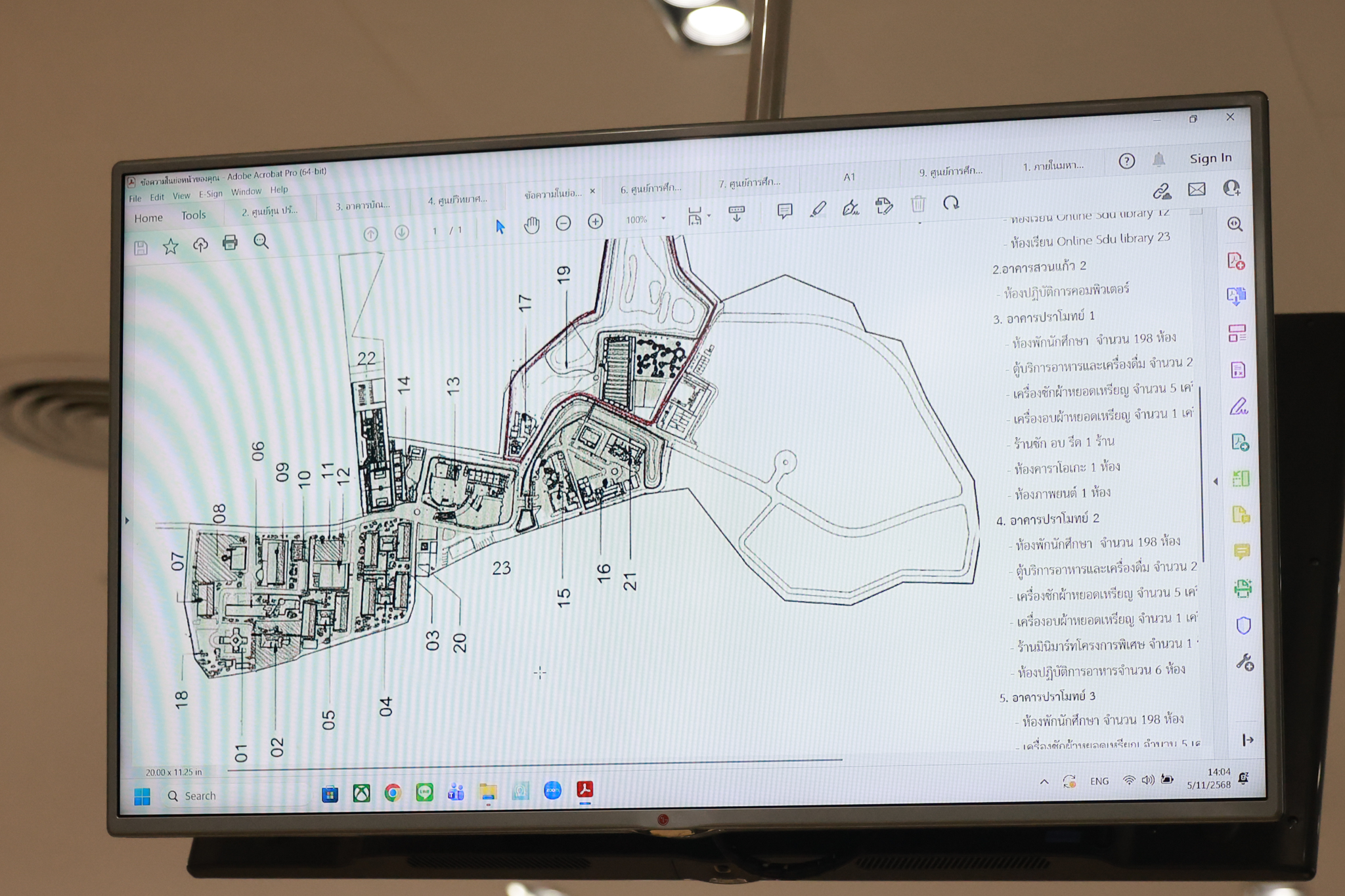Bookmark file with star icon

pyautogui.click(x=170, y=246)
